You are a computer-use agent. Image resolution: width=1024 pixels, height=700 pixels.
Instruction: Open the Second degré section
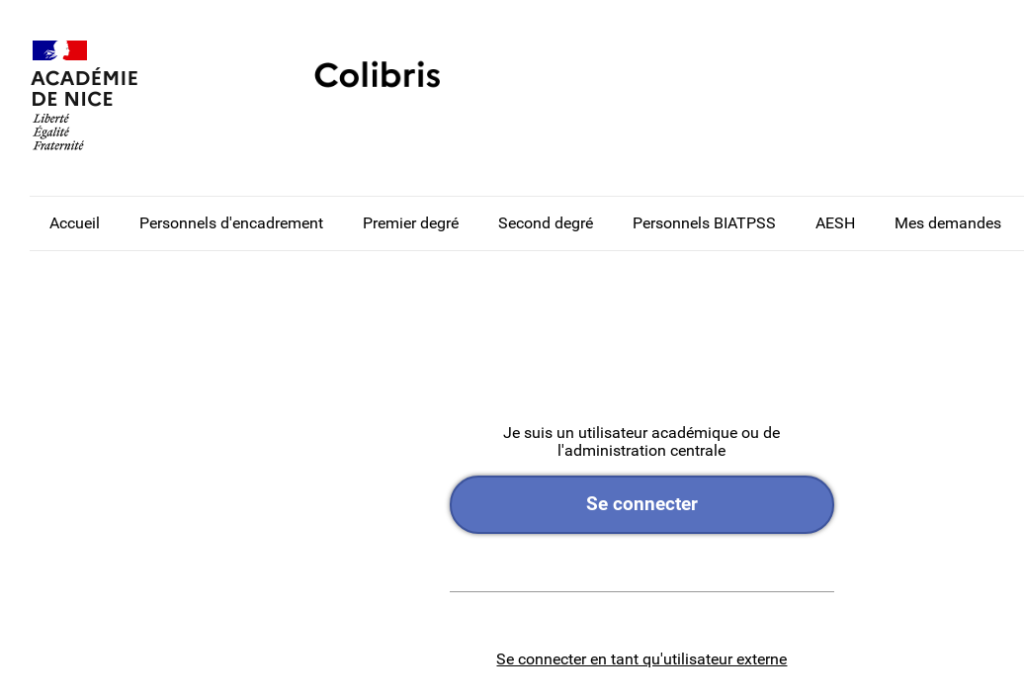tap(545, 223)
